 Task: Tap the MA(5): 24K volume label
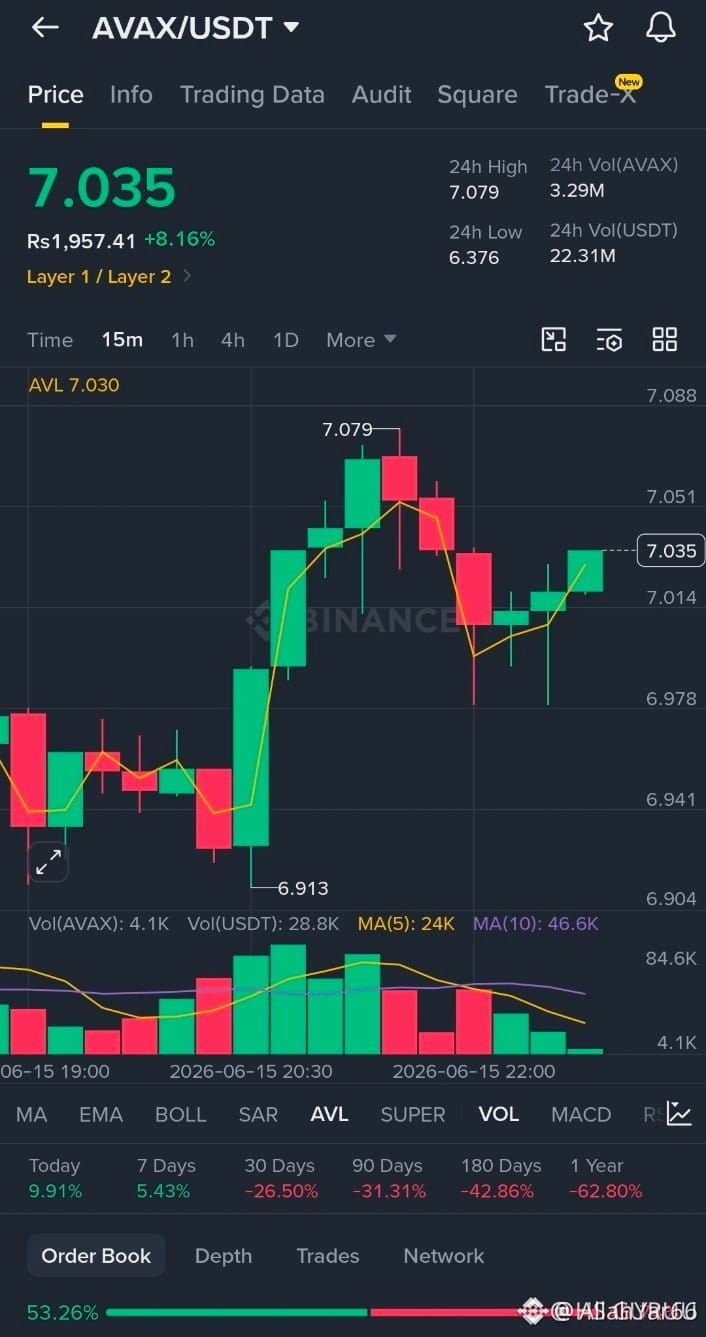click(x=406, y=924)
